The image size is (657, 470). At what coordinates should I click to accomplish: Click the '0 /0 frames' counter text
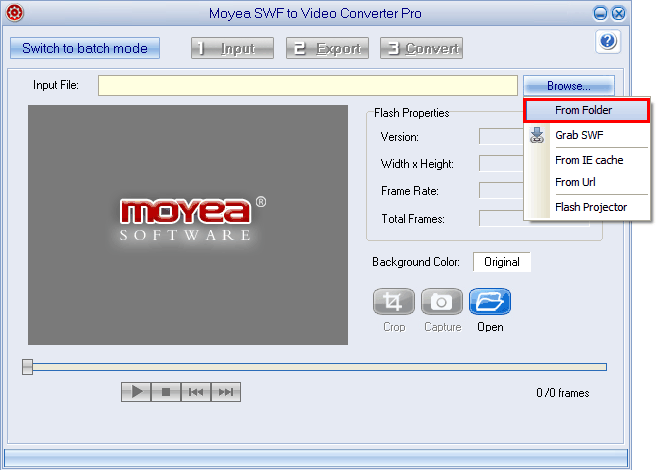[x=563, y=393]
